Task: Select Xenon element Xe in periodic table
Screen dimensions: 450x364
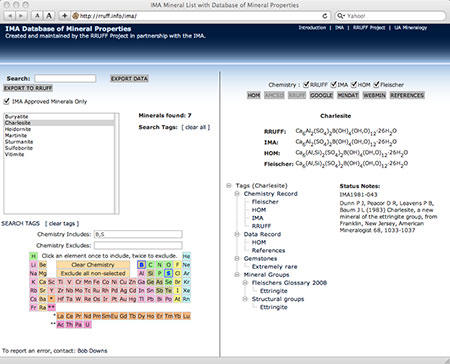Action: click(186, 291)
